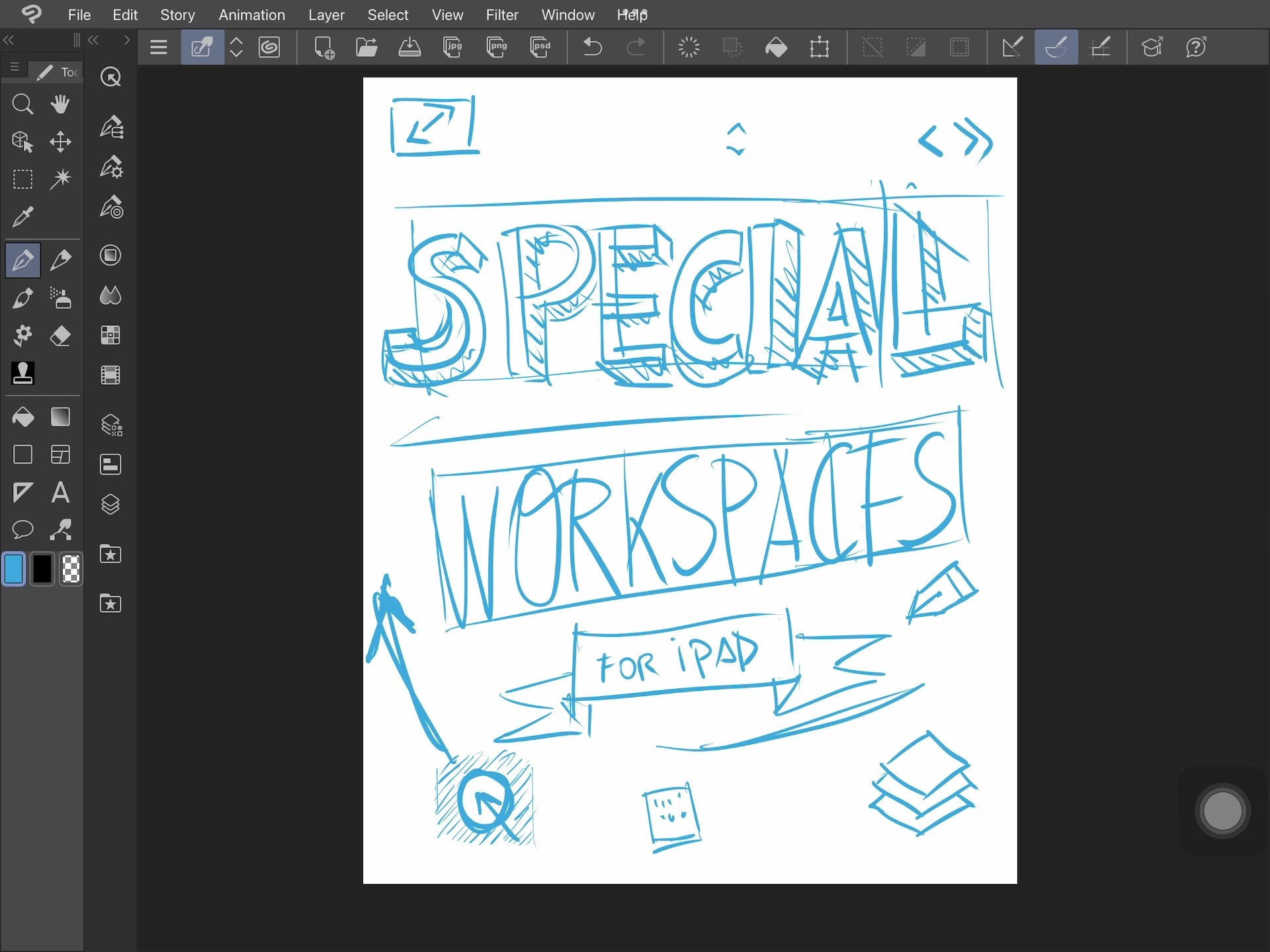Expand the sub tool palette with the right arrow
This screenshot has width=1270, height=952.
pyautogui.click(x=126, y=40)
